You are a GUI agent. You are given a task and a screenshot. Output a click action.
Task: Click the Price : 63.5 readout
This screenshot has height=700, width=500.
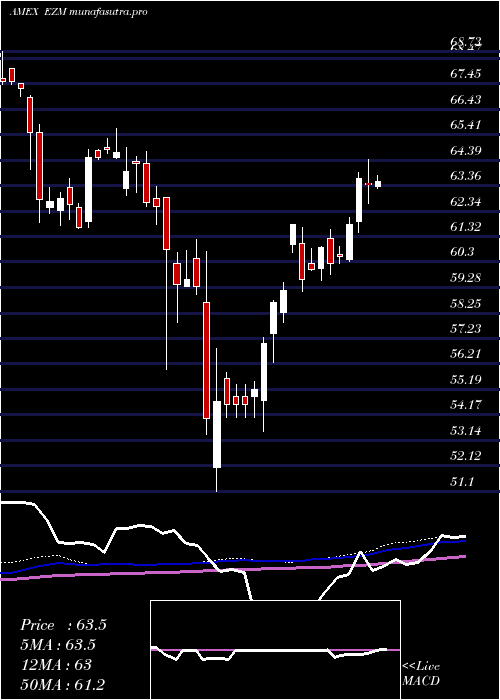[63, 625]
